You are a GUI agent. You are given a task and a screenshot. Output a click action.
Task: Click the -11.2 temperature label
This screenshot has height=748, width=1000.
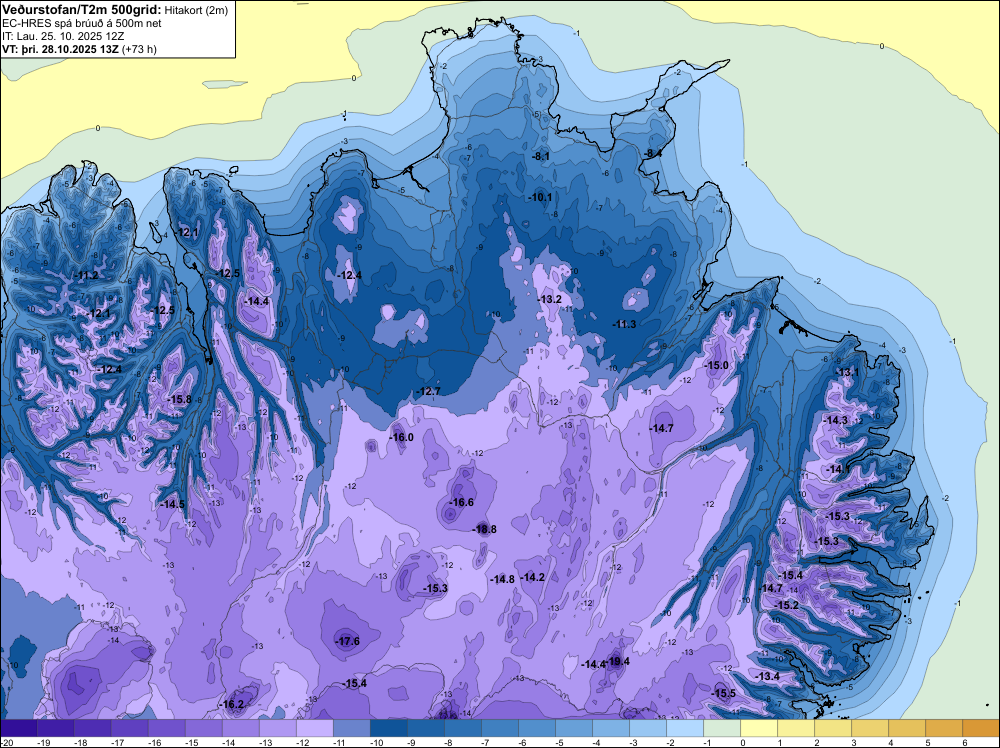click(85, 275)
